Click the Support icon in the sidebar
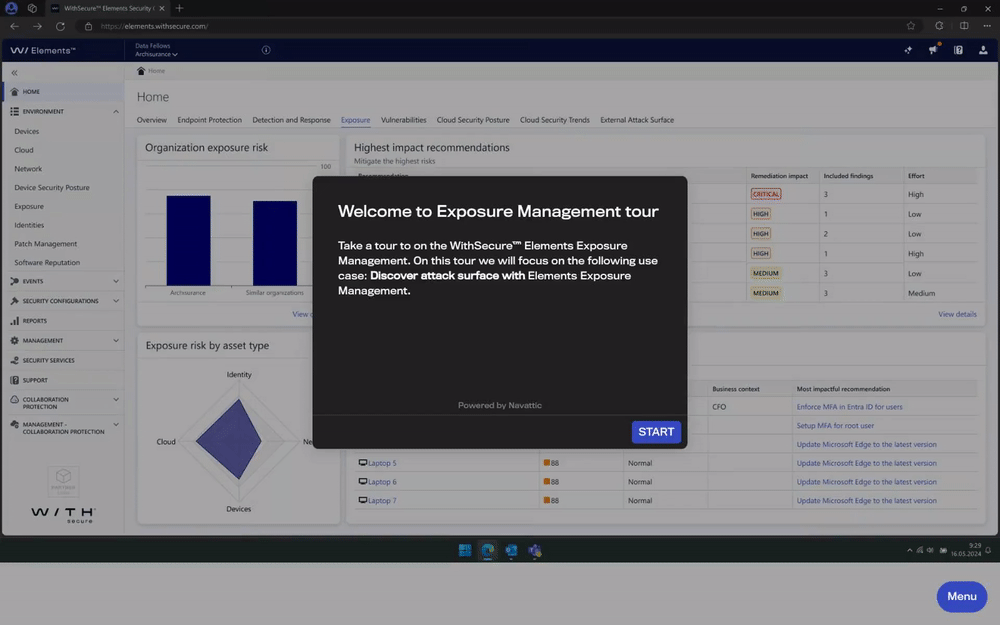 (x=14, y=380)
